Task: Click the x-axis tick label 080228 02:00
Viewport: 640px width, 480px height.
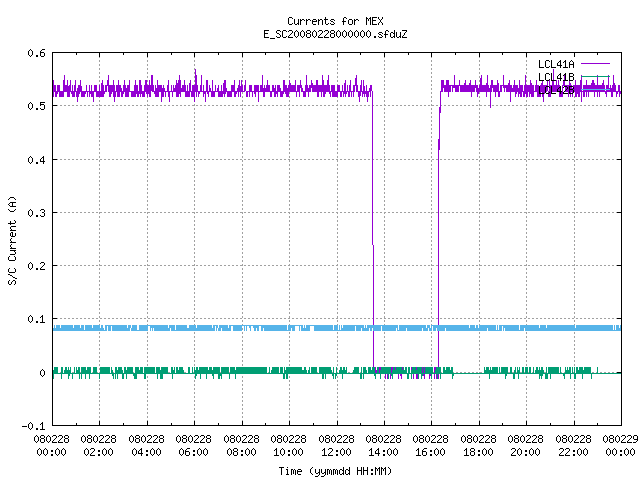Action: pyautogui.click(x=99, y=446)
